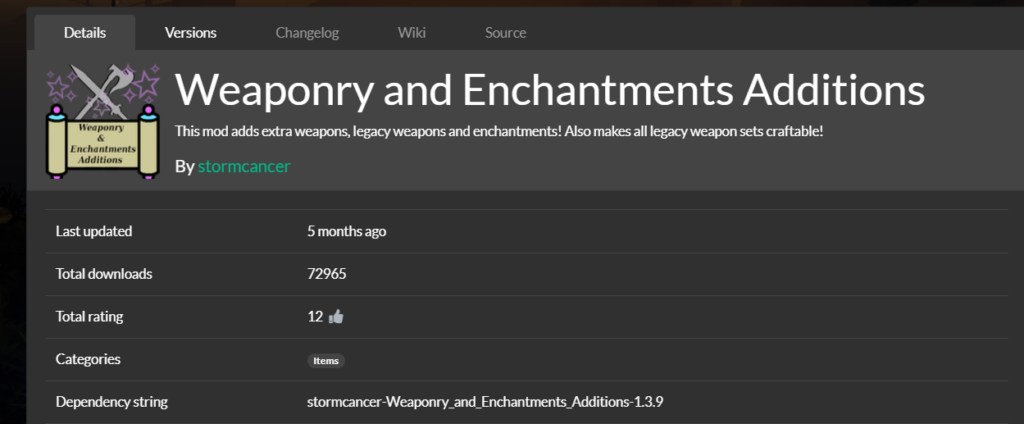Click the scroll banner in the mod logo

tap(103, 142)
